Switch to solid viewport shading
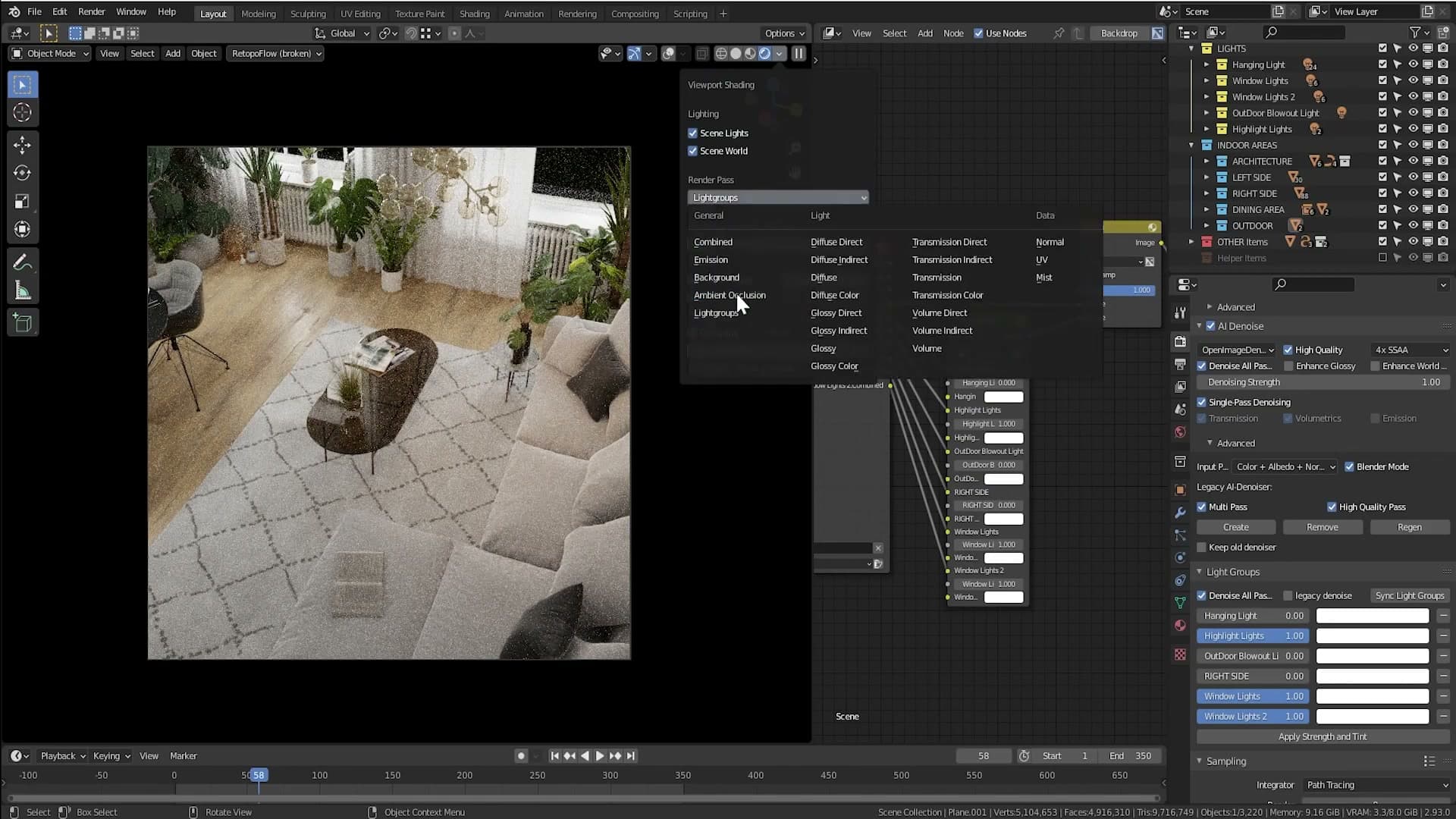This screenshot has height=819, width=1456. click(736, 54)
